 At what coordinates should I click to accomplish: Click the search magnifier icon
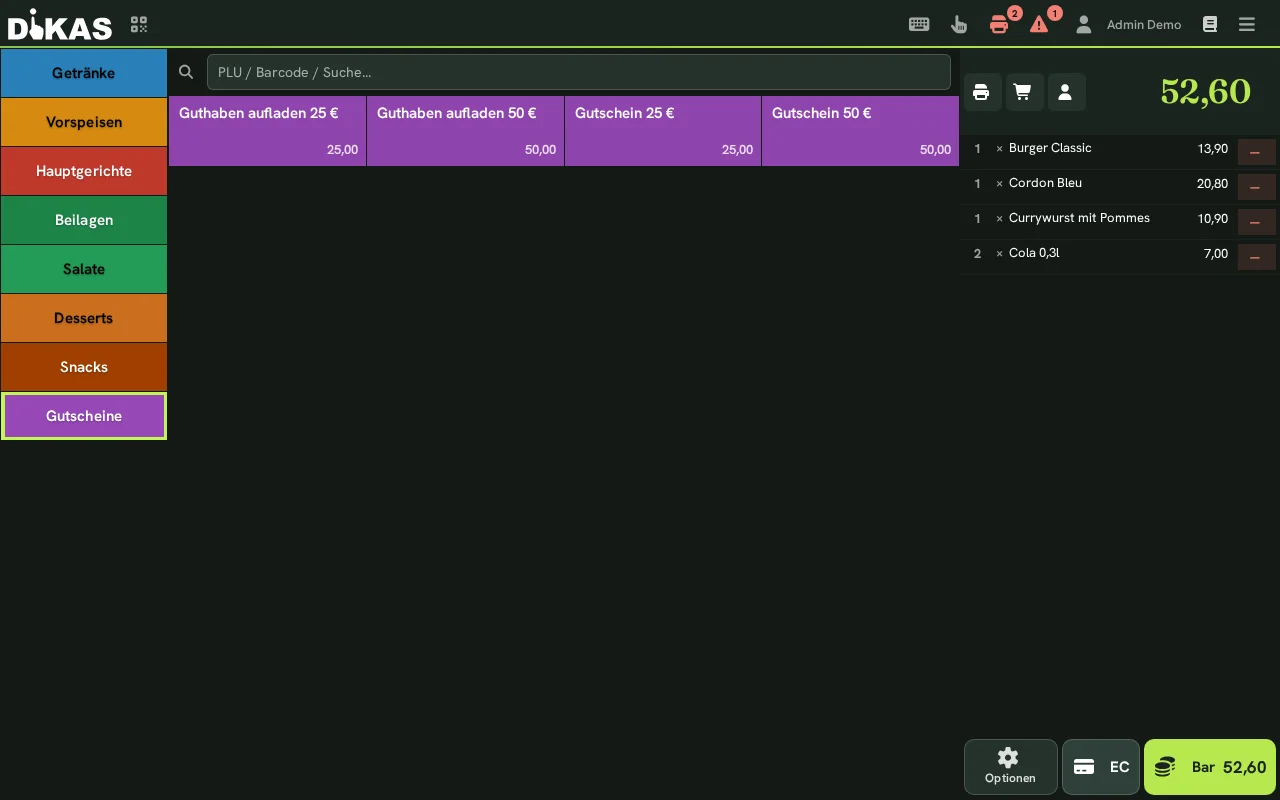[186, 72]
